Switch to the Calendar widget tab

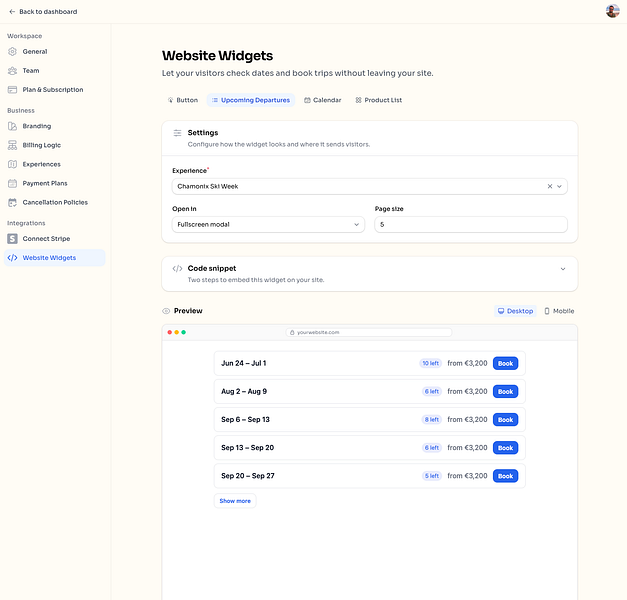pyautogui.click(x=322, y=100)
